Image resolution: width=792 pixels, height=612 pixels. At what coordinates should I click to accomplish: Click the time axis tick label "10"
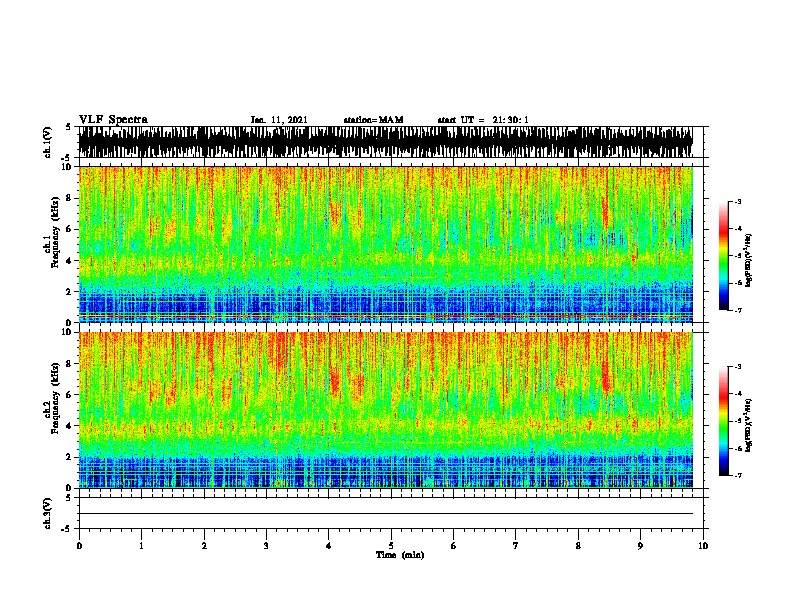703,546
